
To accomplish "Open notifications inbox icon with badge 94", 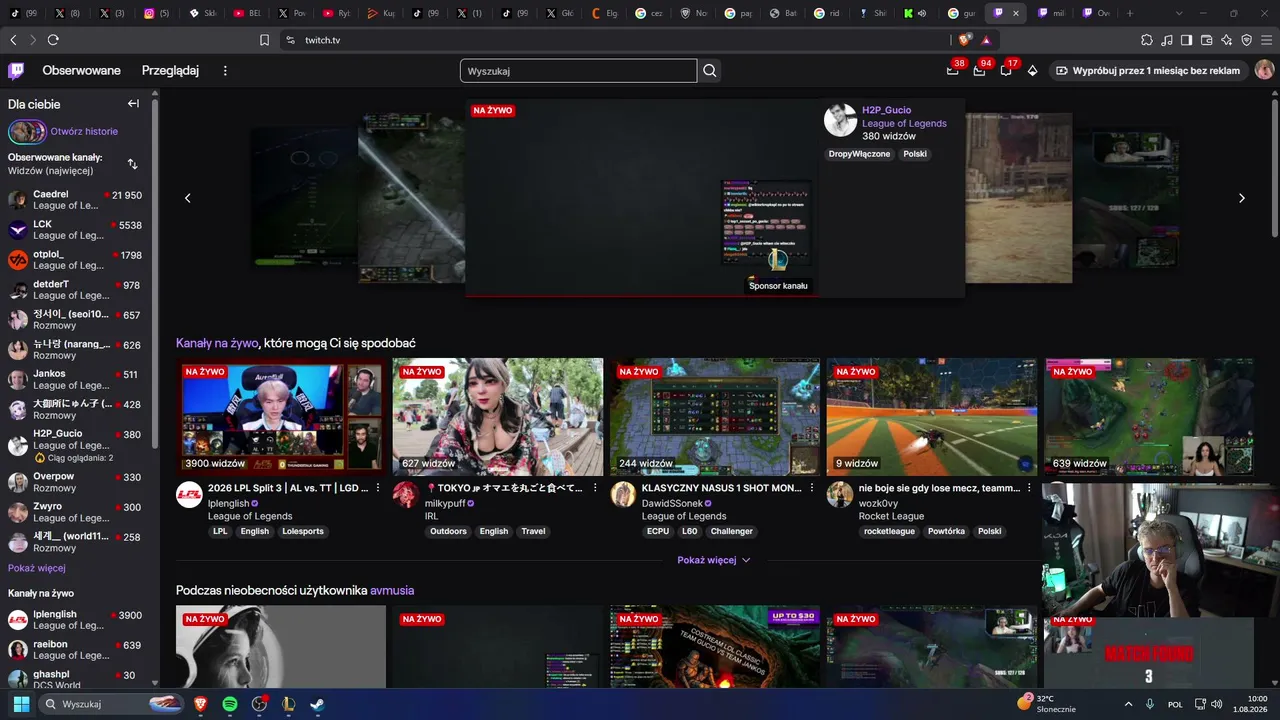I will [979, 71].
